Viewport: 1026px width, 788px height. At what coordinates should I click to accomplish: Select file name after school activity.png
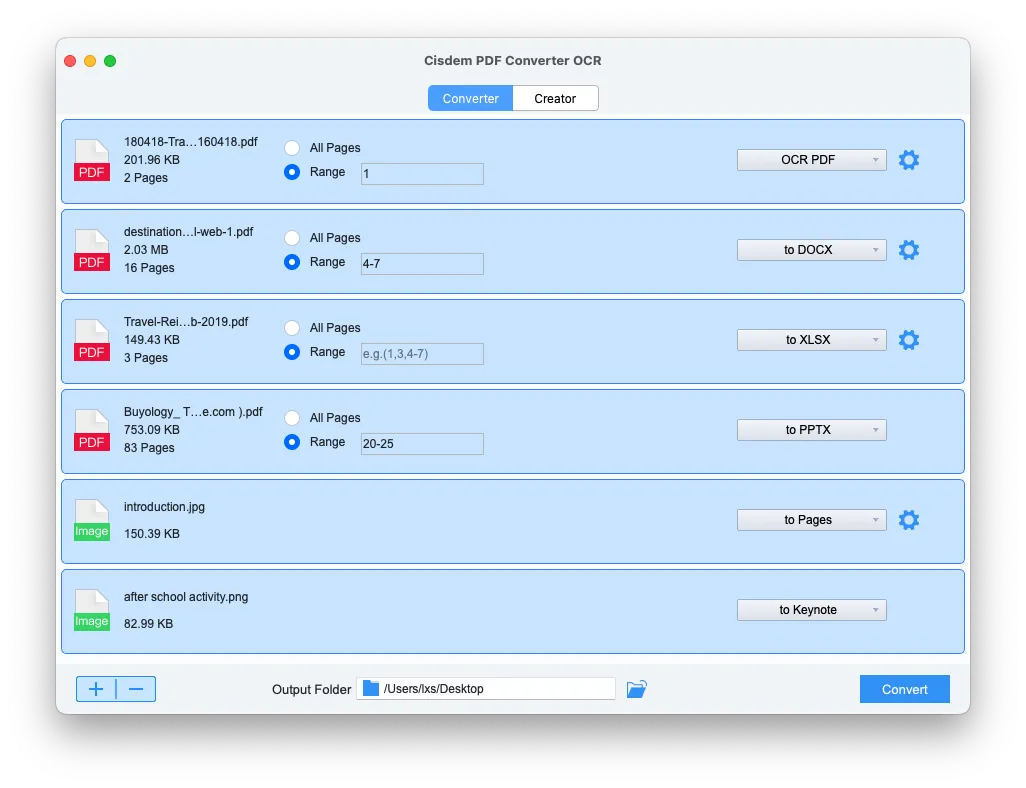(186, 597)
